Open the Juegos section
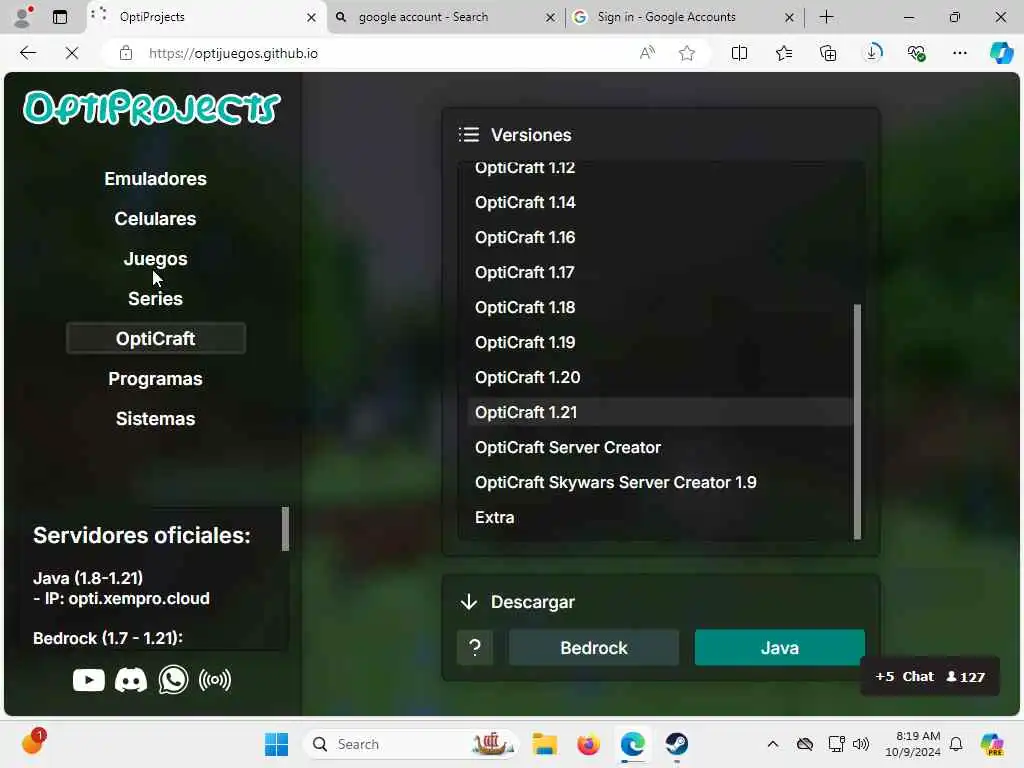1024x768 pixels. click(155, 259)
